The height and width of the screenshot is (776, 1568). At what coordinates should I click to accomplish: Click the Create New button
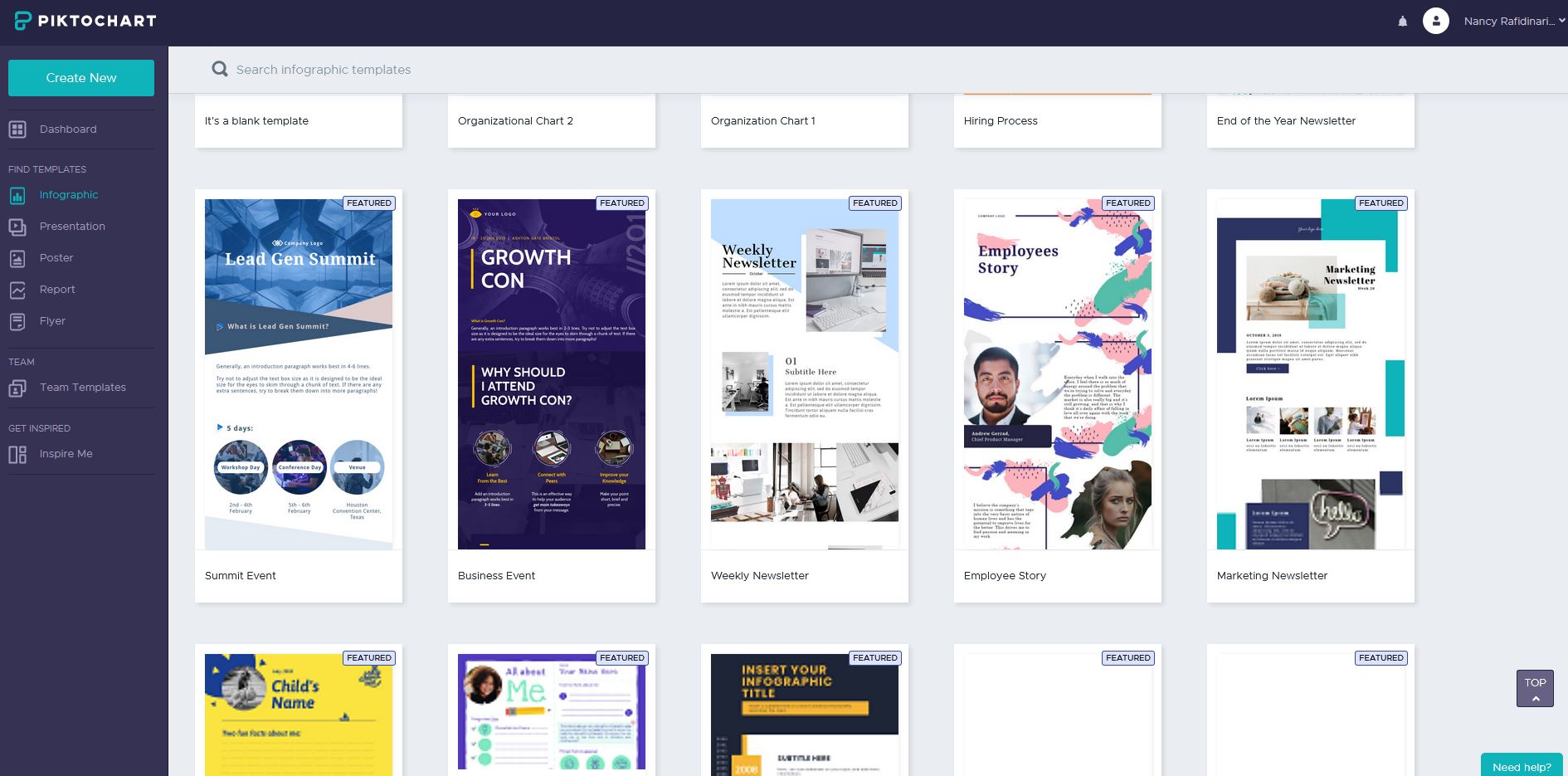tap(81, 78)
